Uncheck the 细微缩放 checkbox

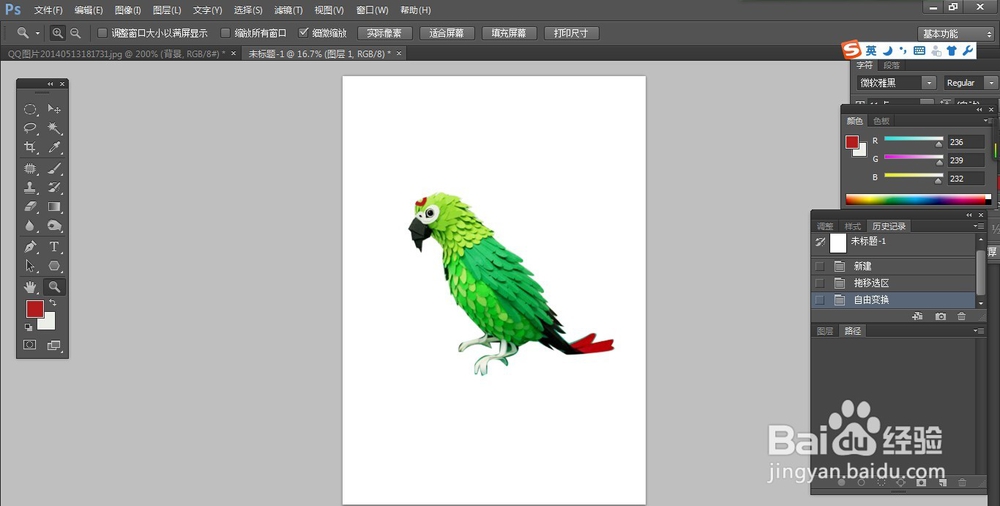[x=304, y=33]
